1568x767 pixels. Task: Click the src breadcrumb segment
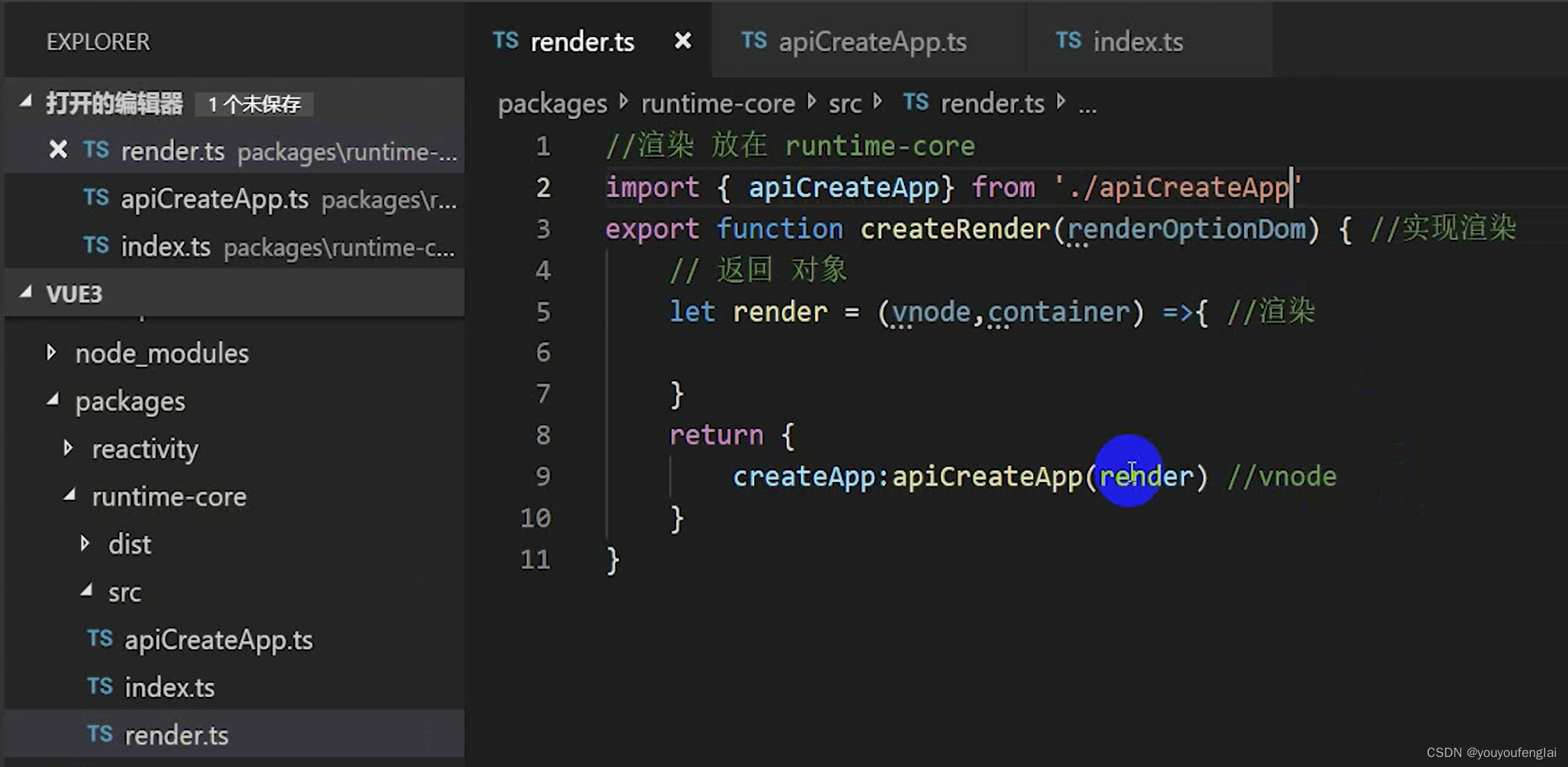(x=845, y=104)
